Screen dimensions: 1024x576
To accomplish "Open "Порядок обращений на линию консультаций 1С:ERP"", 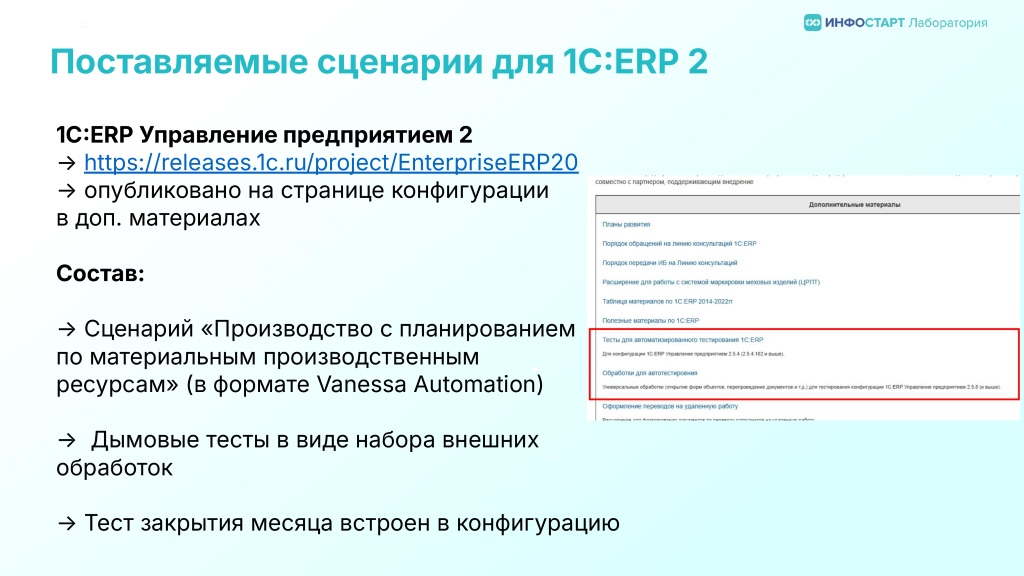I will pyautogui.click(x=679, y=244).
